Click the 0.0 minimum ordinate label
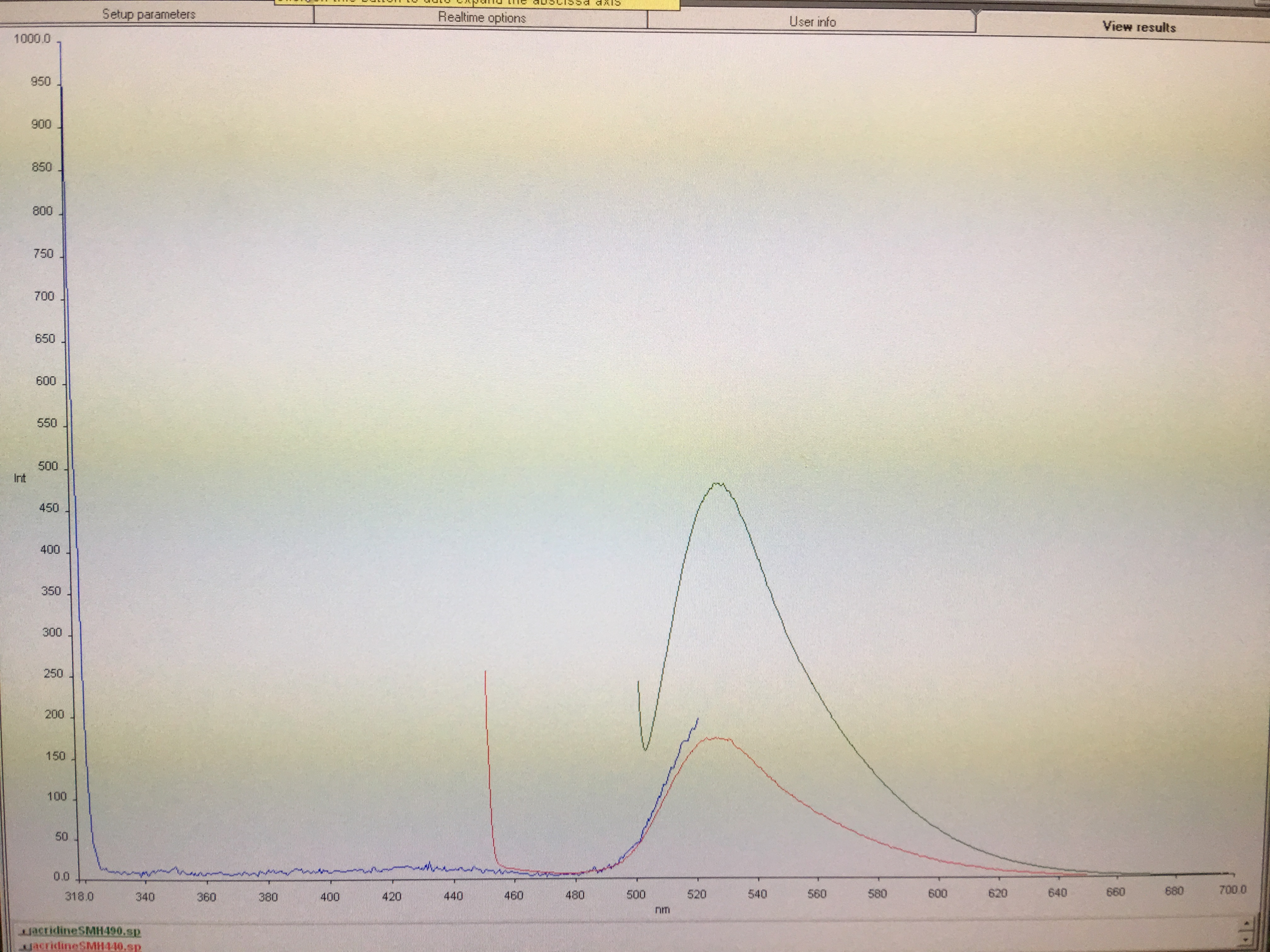This screenshot has height=952, width=1270. click(x=61, y=877)
